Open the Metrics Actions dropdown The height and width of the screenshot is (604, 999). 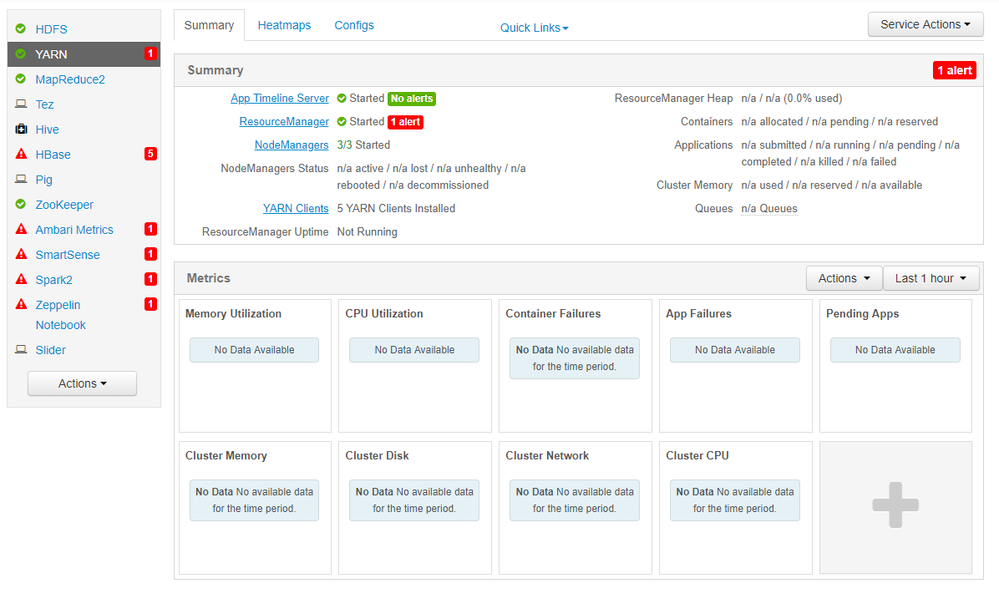[x=843, y=279]
